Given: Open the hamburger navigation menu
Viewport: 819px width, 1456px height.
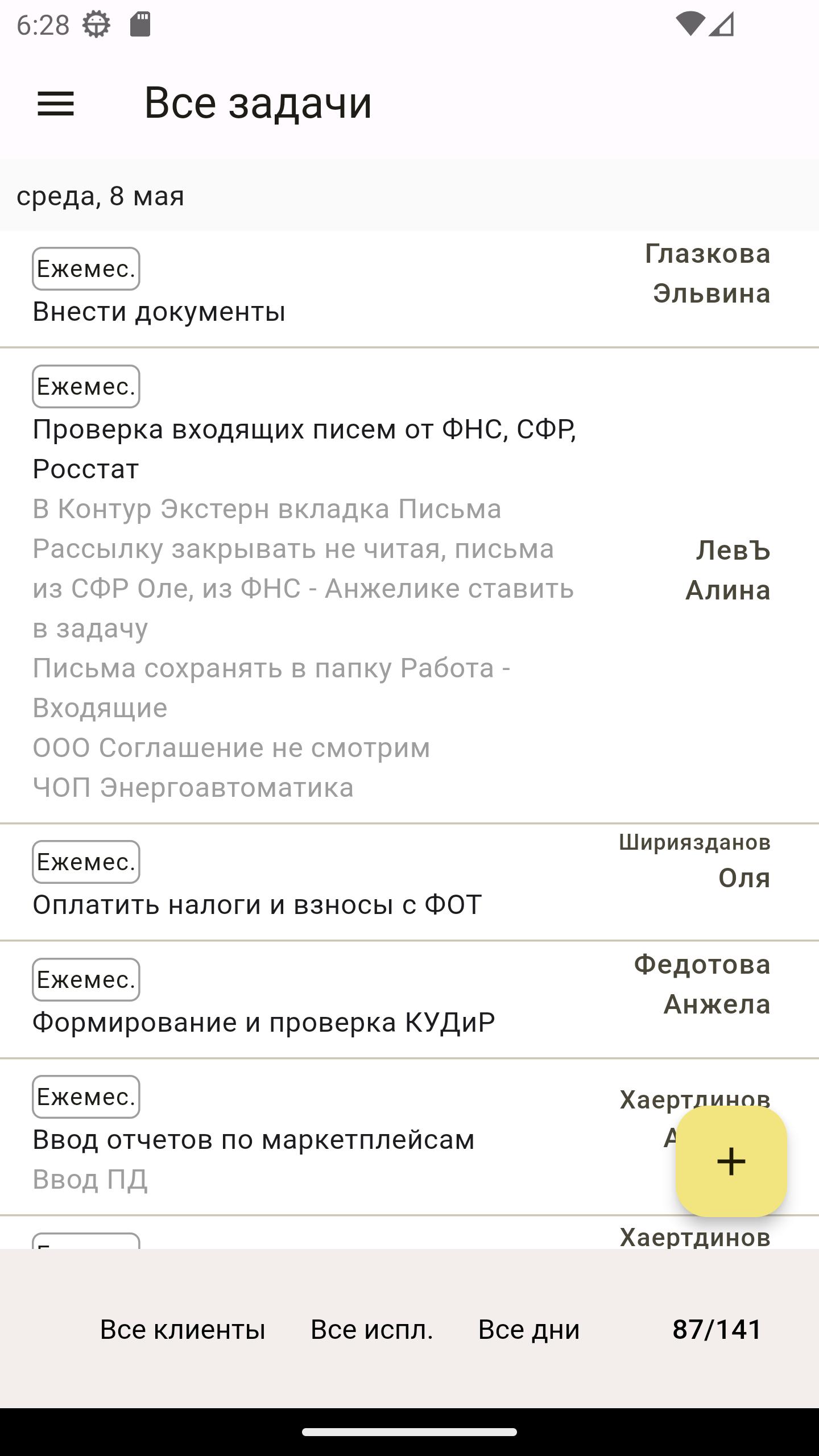Looking at the screenshot, I should coord(56,104).
